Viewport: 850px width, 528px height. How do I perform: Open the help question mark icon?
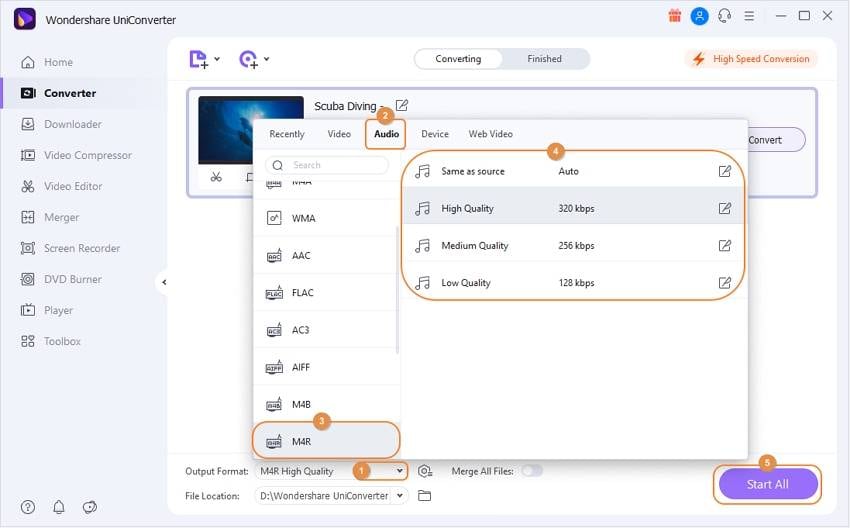point(28,507)
